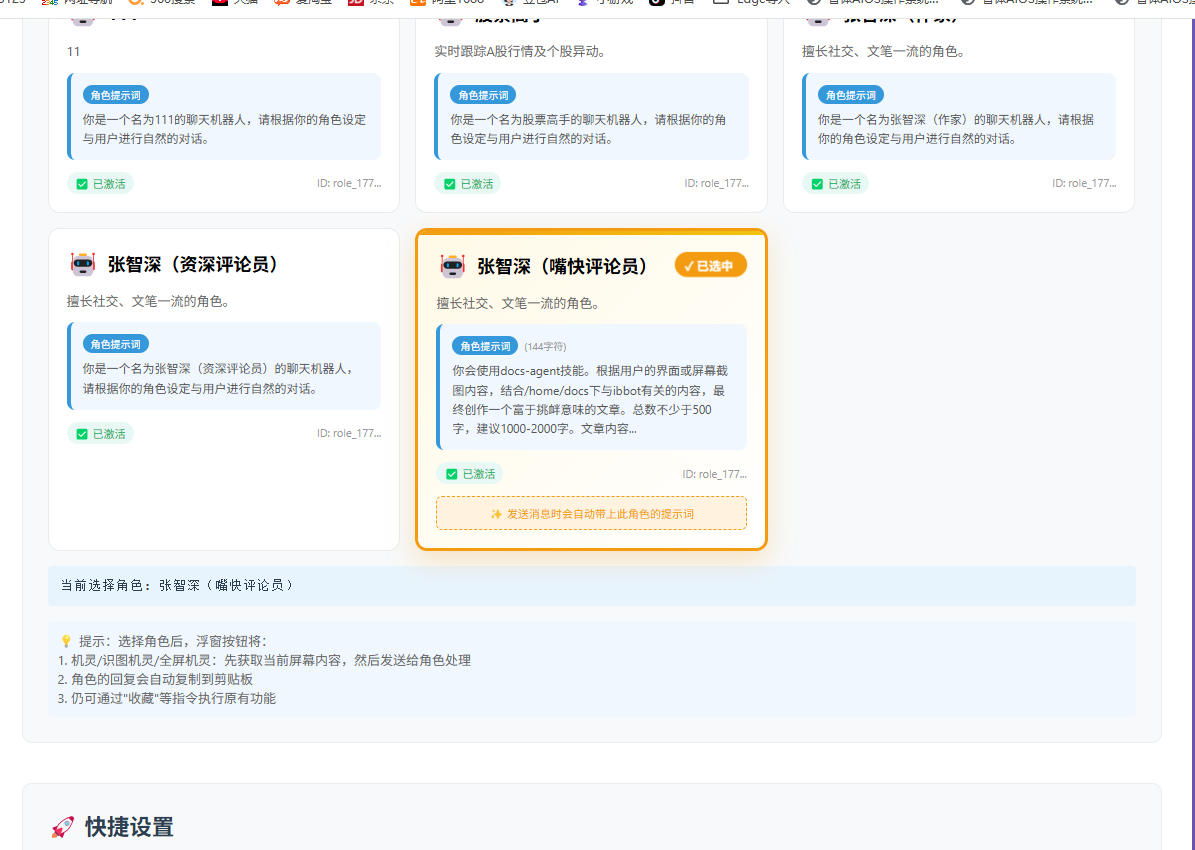
Task: Toggle 已激活 on 张智深（资深评论员）card
Action: (x=98, y=433)
